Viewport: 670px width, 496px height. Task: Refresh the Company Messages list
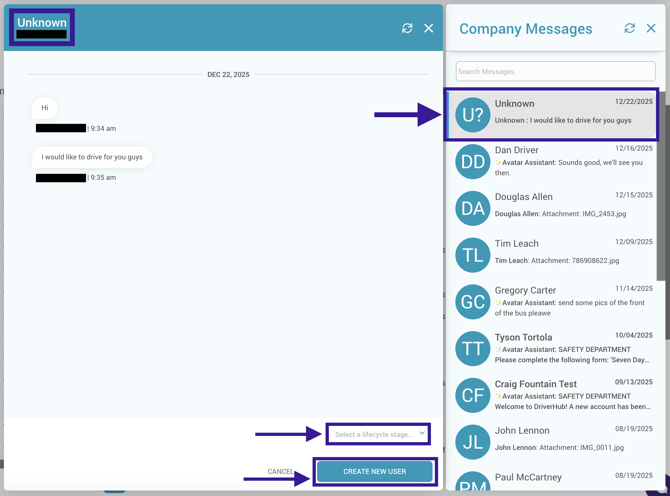(630, 28)
